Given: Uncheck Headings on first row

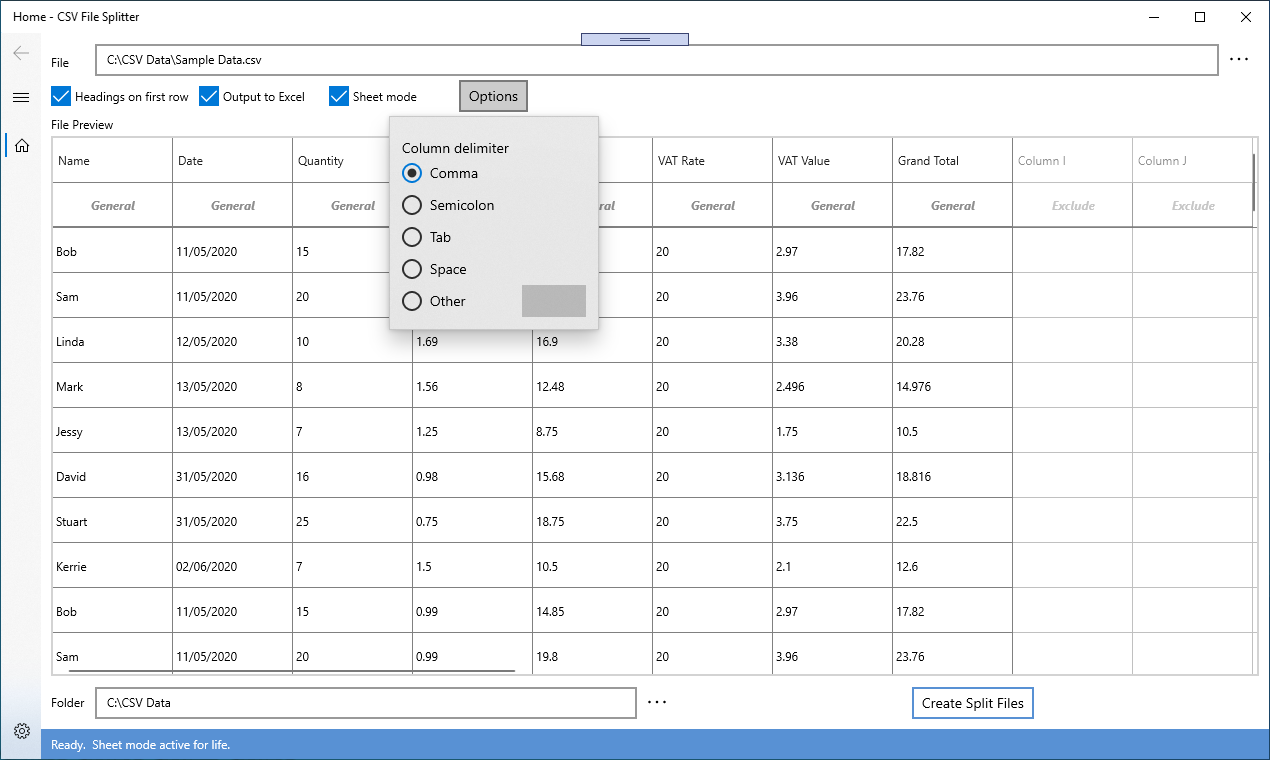Looking at the screenshot, I should coord(60,96).
